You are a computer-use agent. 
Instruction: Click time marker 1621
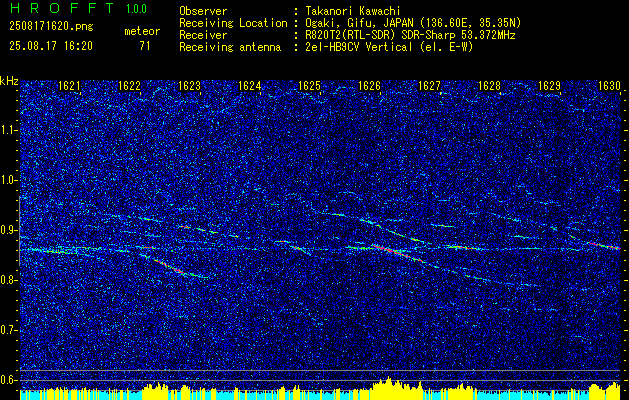(69, 85)
